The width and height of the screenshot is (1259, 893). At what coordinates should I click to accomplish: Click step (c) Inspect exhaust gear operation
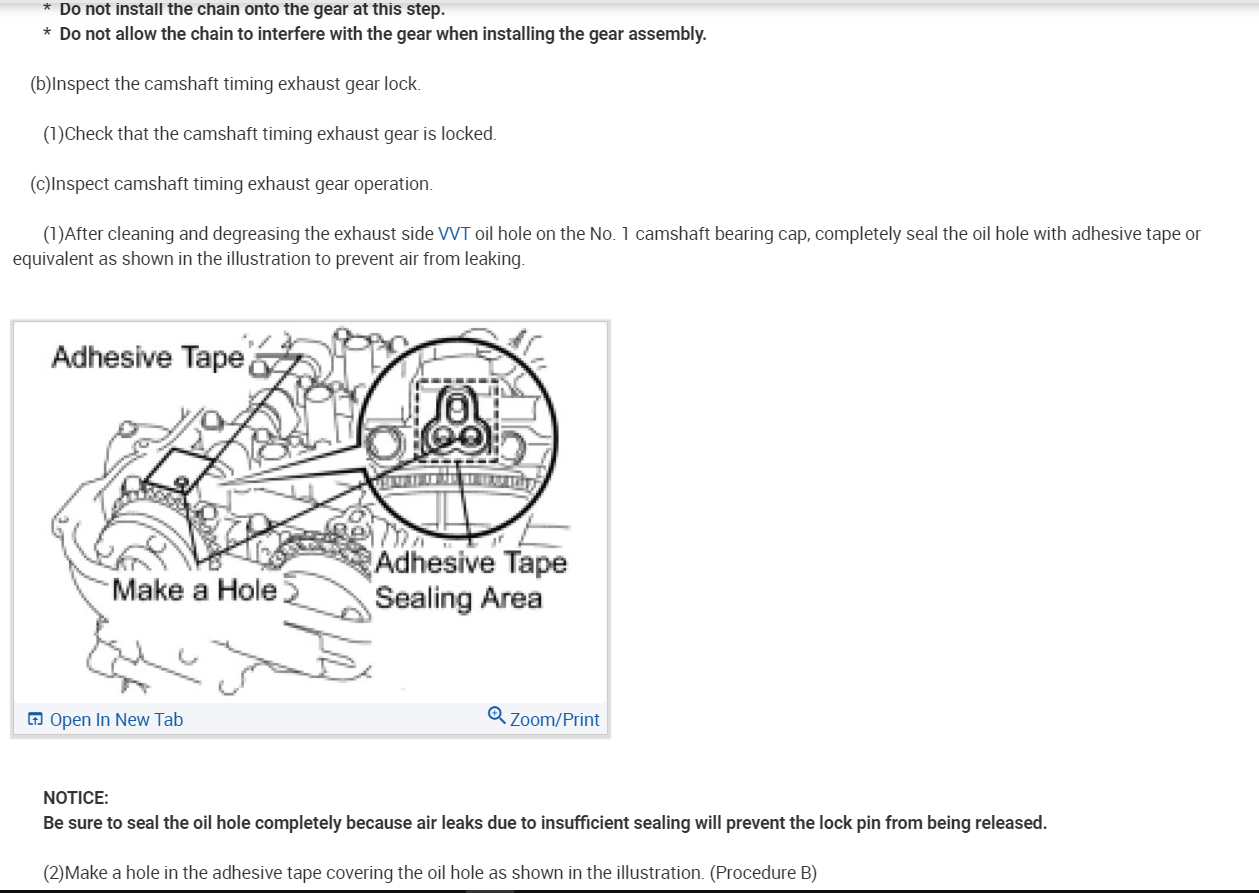point(231,184)
